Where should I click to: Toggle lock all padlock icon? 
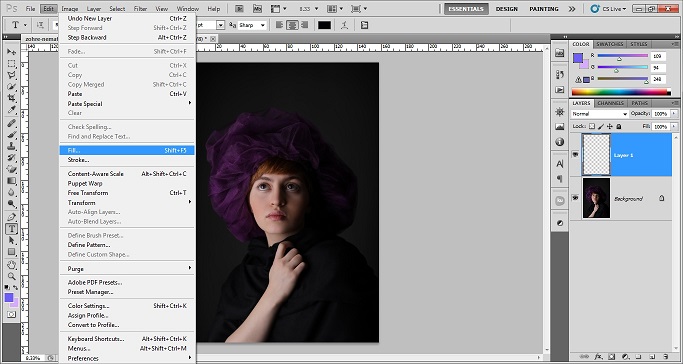coord(619,126)
